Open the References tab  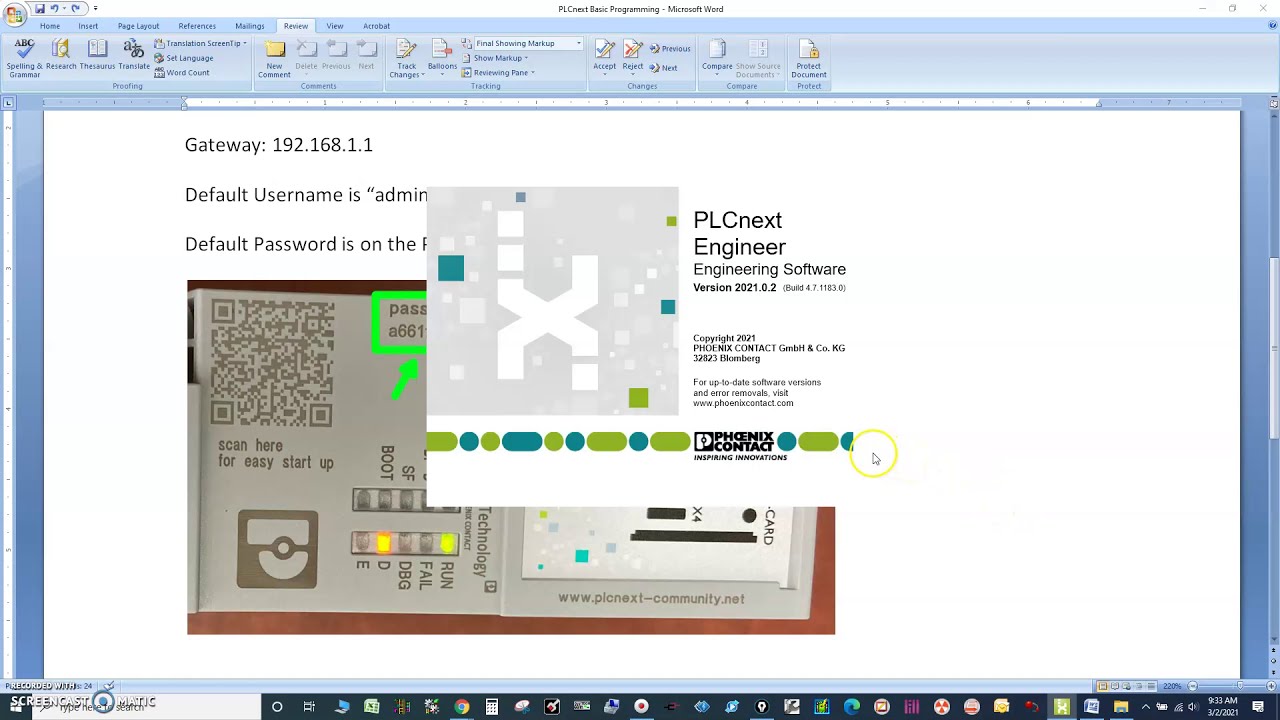(197, 26)
